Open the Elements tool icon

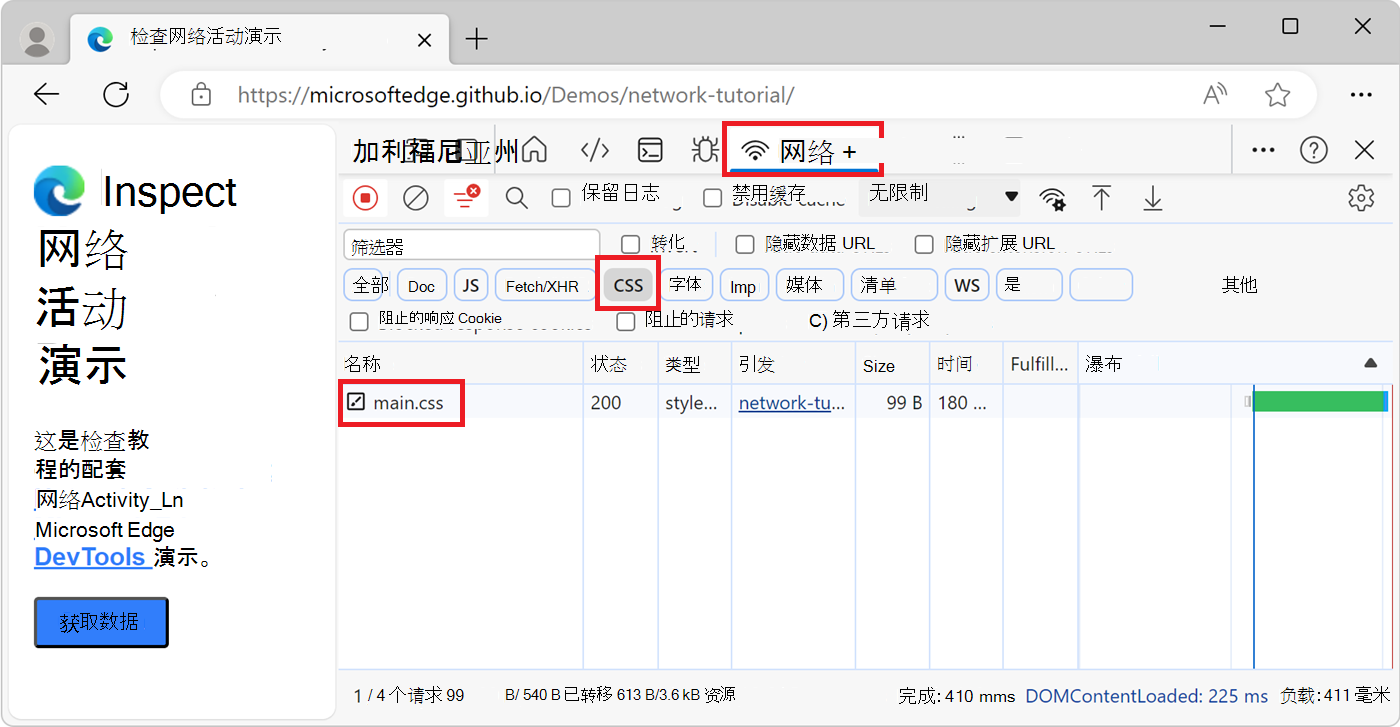[595, 150]
